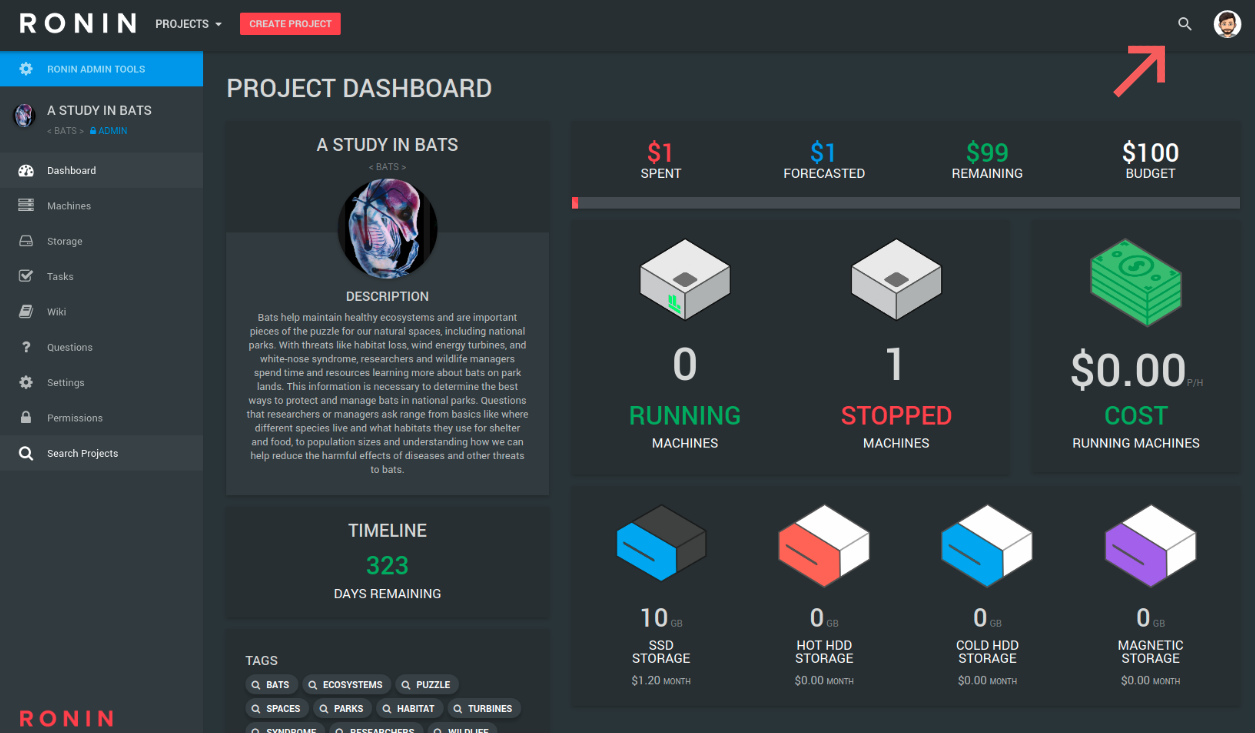The width and height of the screenshot is (1255, 733).
Task: Click the ADMIN lock label under the project name
Action: [x=108, y=131]
